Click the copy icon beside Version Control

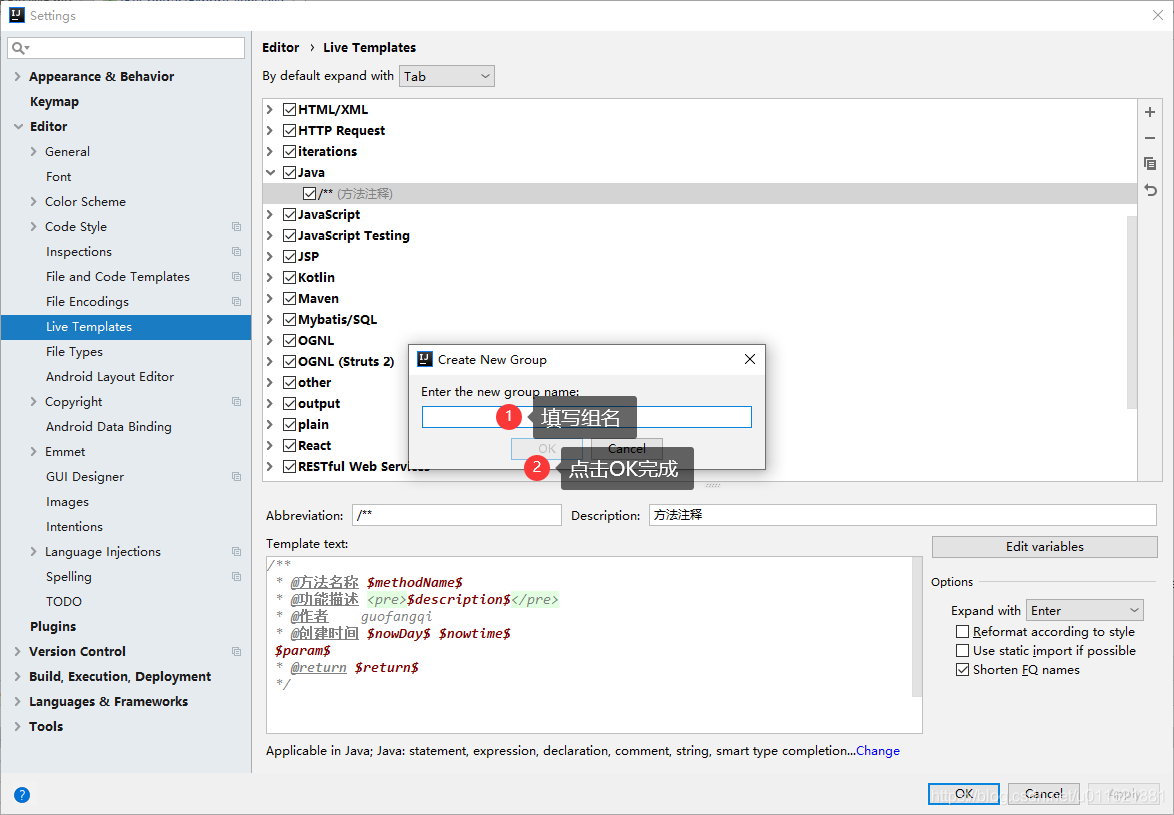237,652
